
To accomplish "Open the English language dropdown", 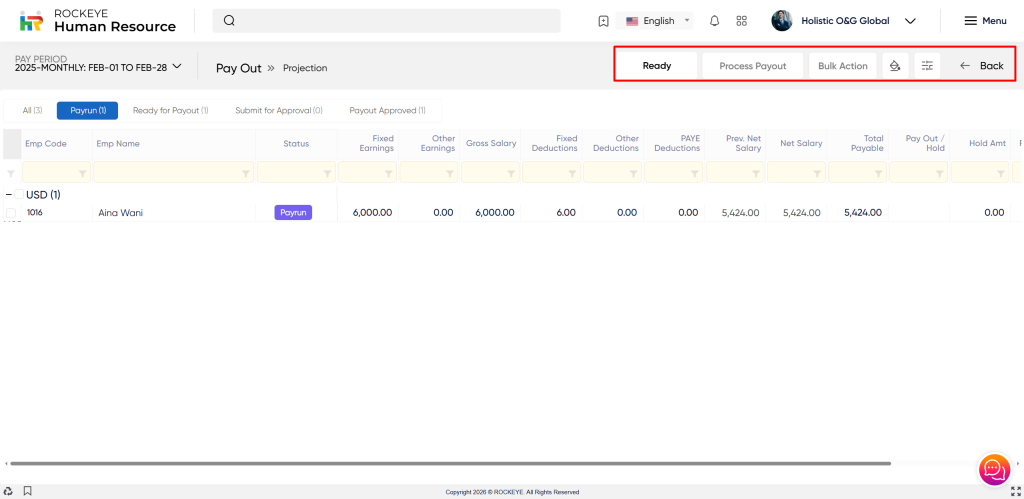I will tap(658, 21).
